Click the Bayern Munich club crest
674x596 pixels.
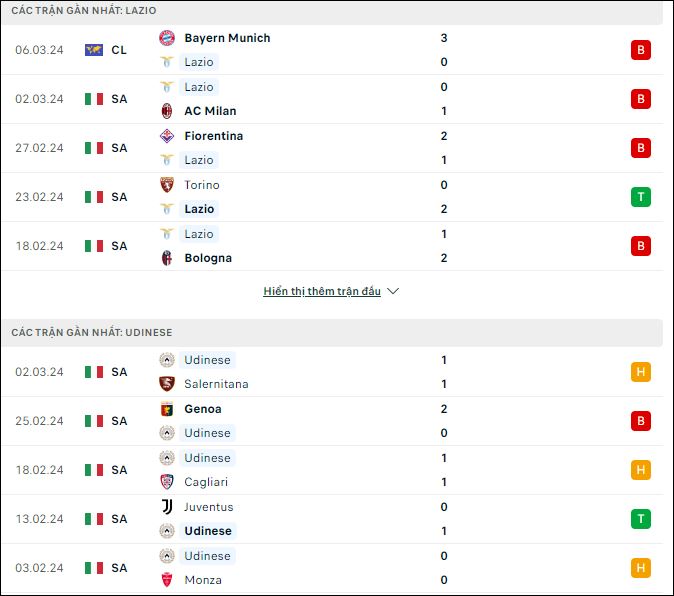tap(167, 38)
